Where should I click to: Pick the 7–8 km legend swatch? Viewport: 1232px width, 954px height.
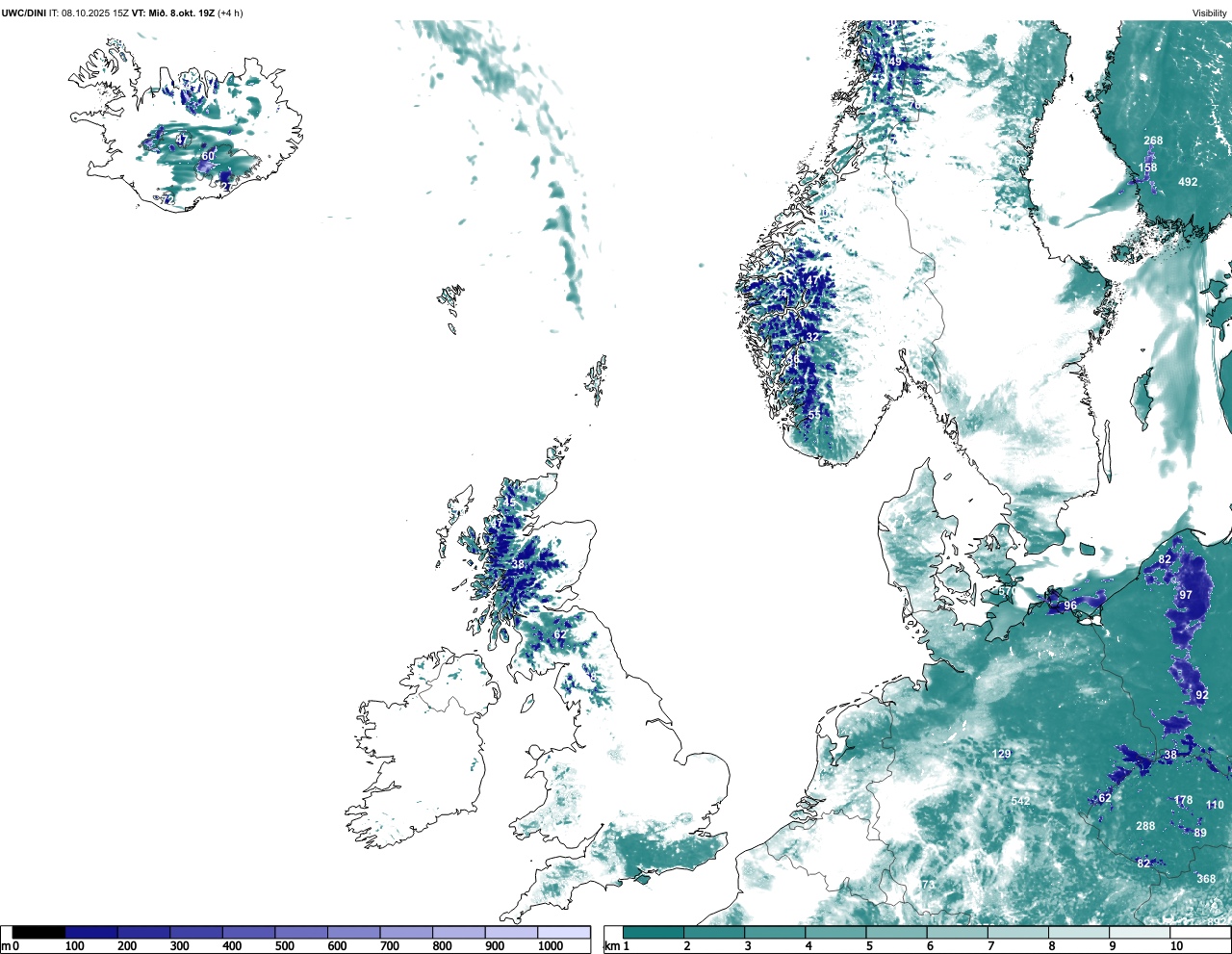[x=1018, y=933]
